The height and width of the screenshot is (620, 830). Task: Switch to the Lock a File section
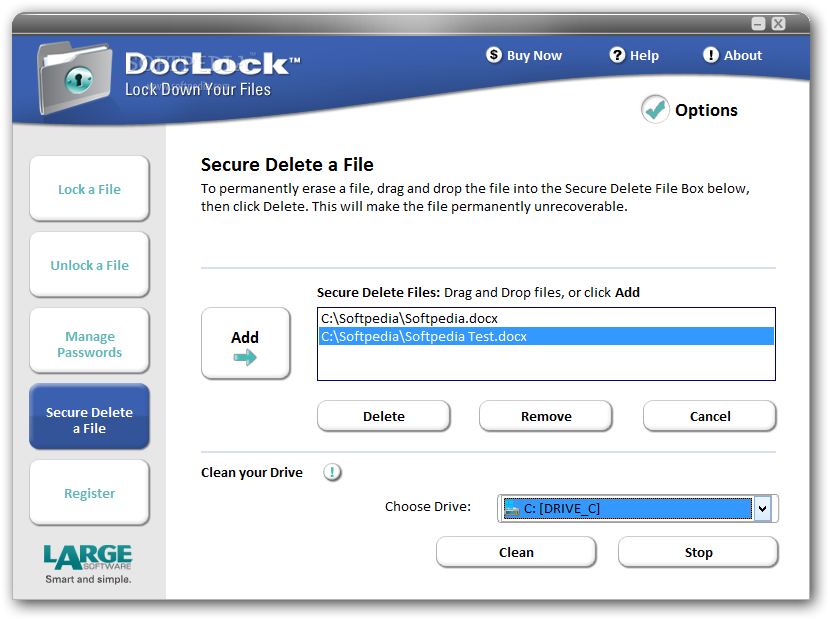click(89, 188)
